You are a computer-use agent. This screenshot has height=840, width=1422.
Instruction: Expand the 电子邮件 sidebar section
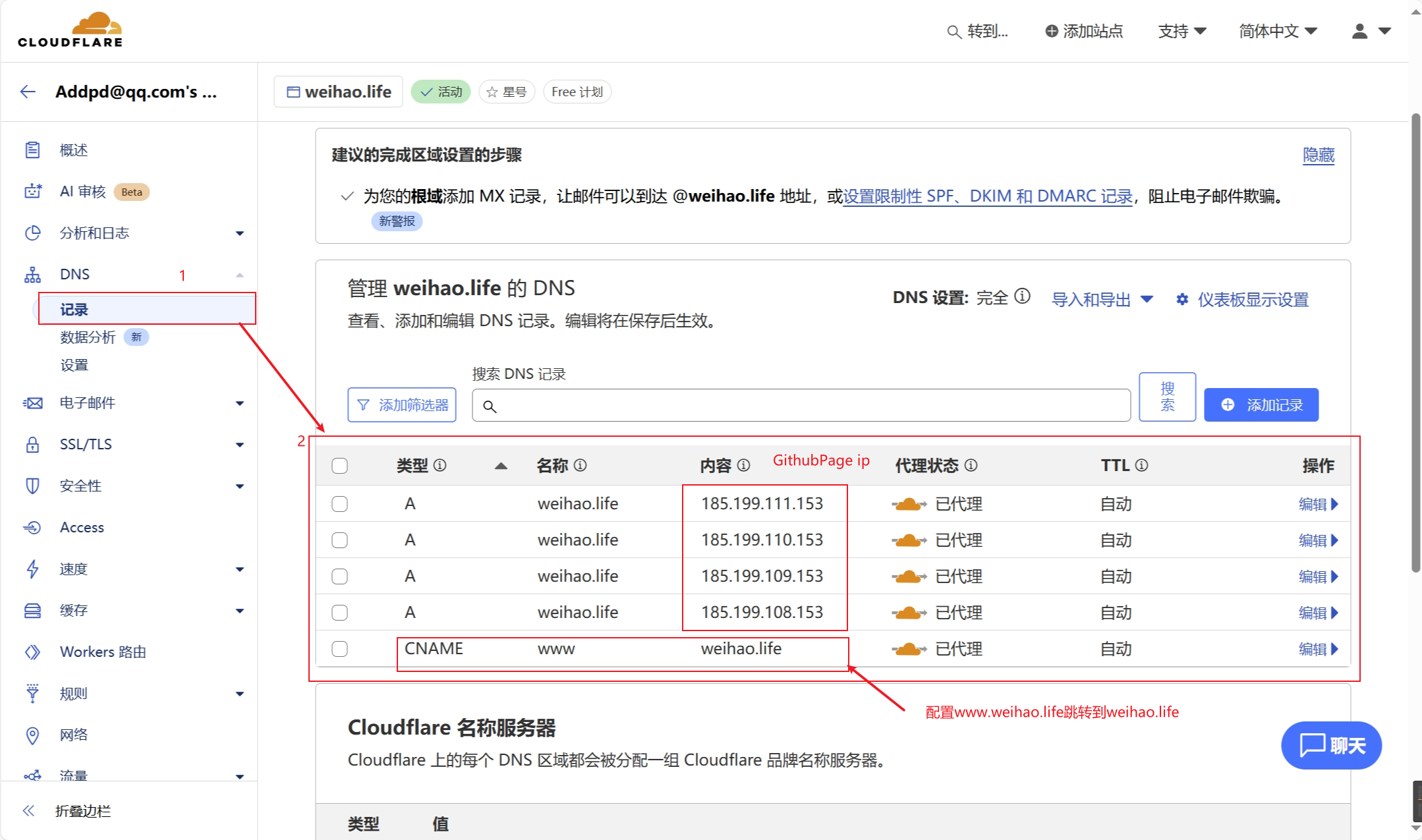pyautogui.click(x=240, y=403)
